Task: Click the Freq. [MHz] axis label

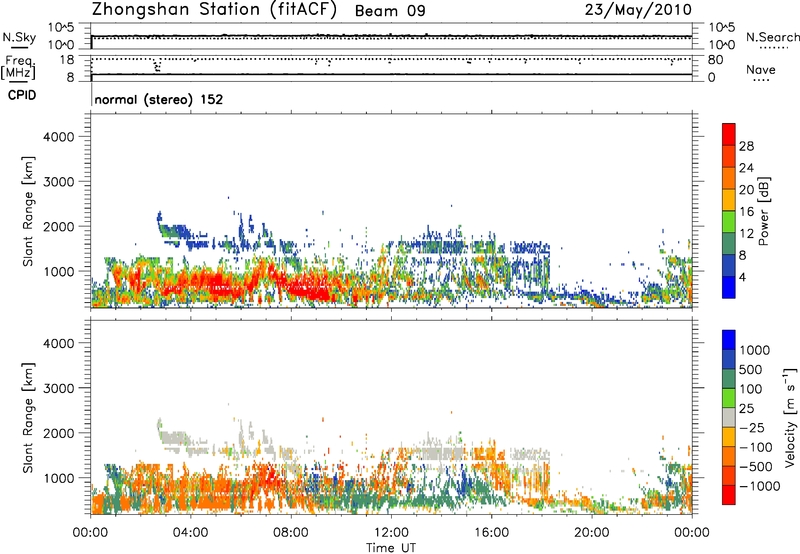Action: 19,67
